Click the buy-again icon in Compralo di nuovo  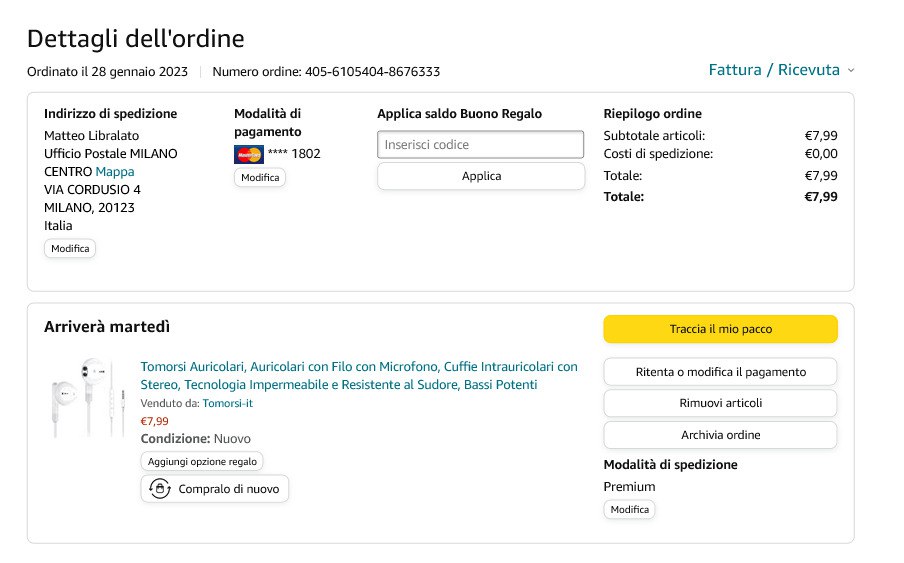pos(159,489)
